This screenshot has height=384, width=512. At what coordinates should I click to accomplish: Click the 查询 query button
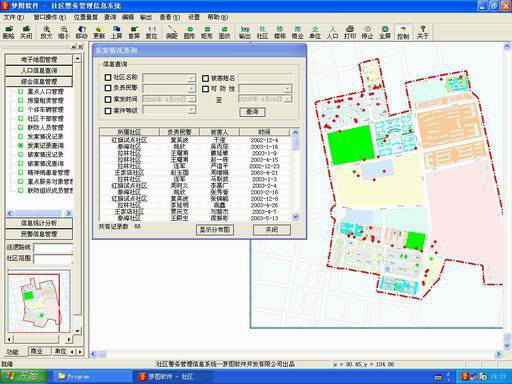[x=252, y=112]
